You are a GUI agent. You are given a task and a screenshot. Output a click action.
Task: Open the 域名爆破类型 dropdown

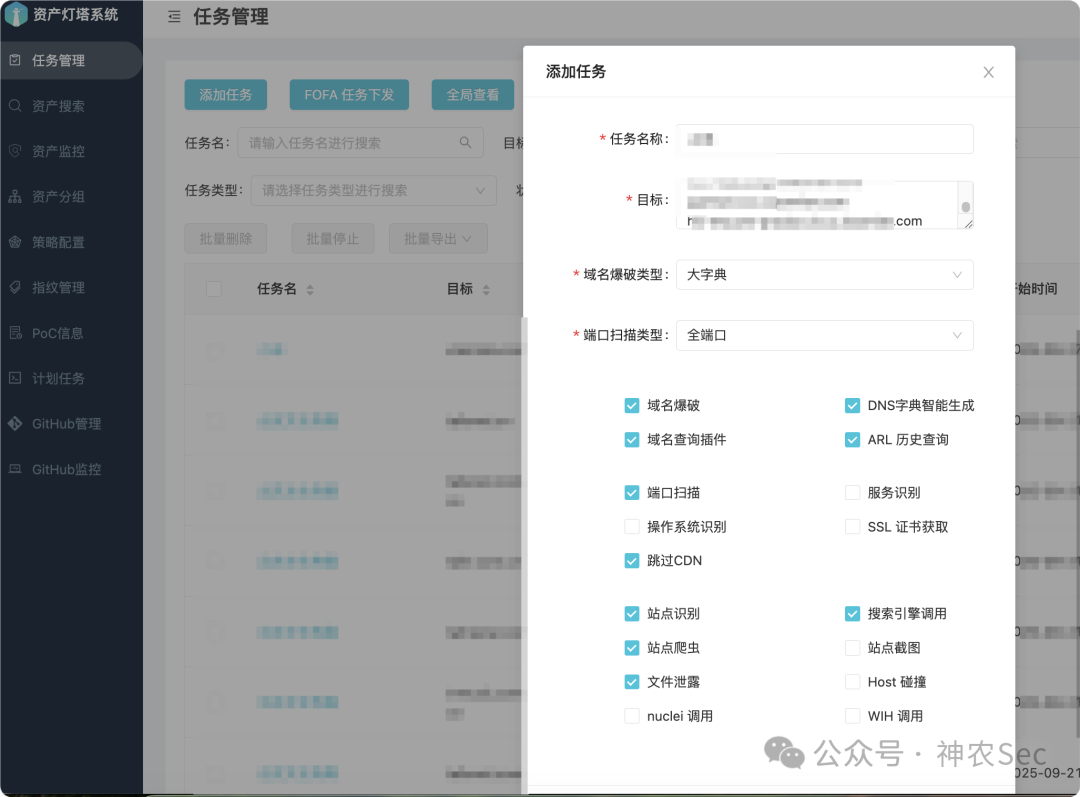[824, 274]
